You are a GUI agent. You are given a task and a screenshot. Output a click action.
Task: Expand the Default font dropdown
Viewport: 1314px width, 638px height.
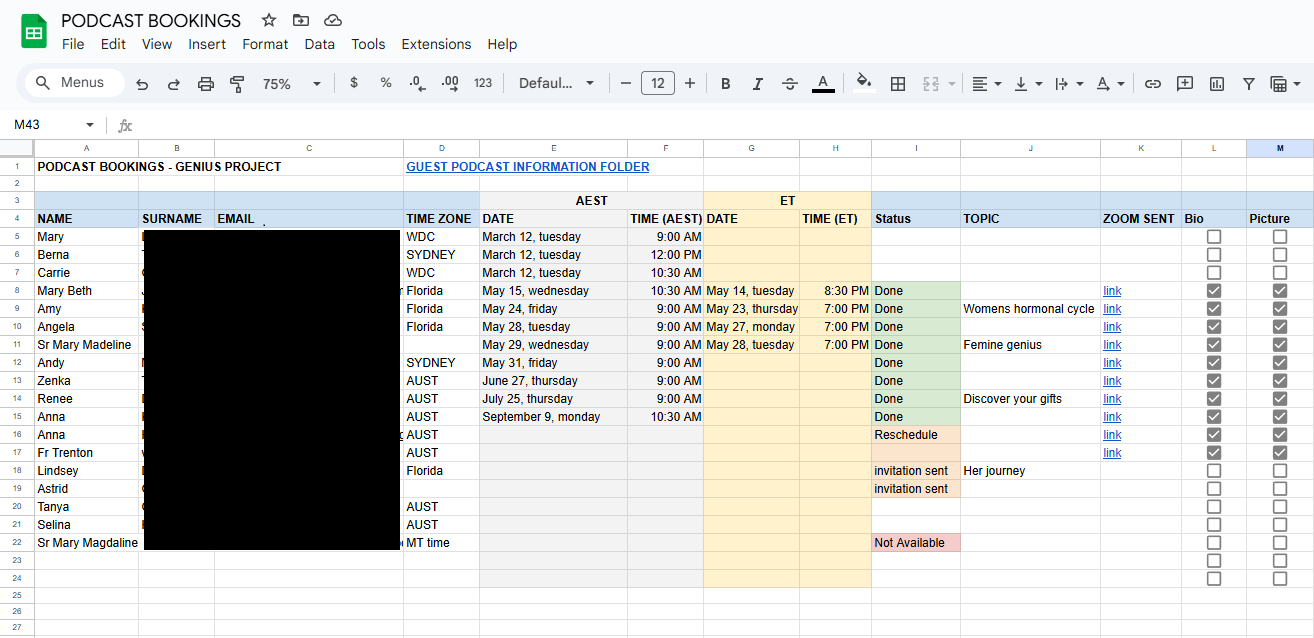coord(556,84)
